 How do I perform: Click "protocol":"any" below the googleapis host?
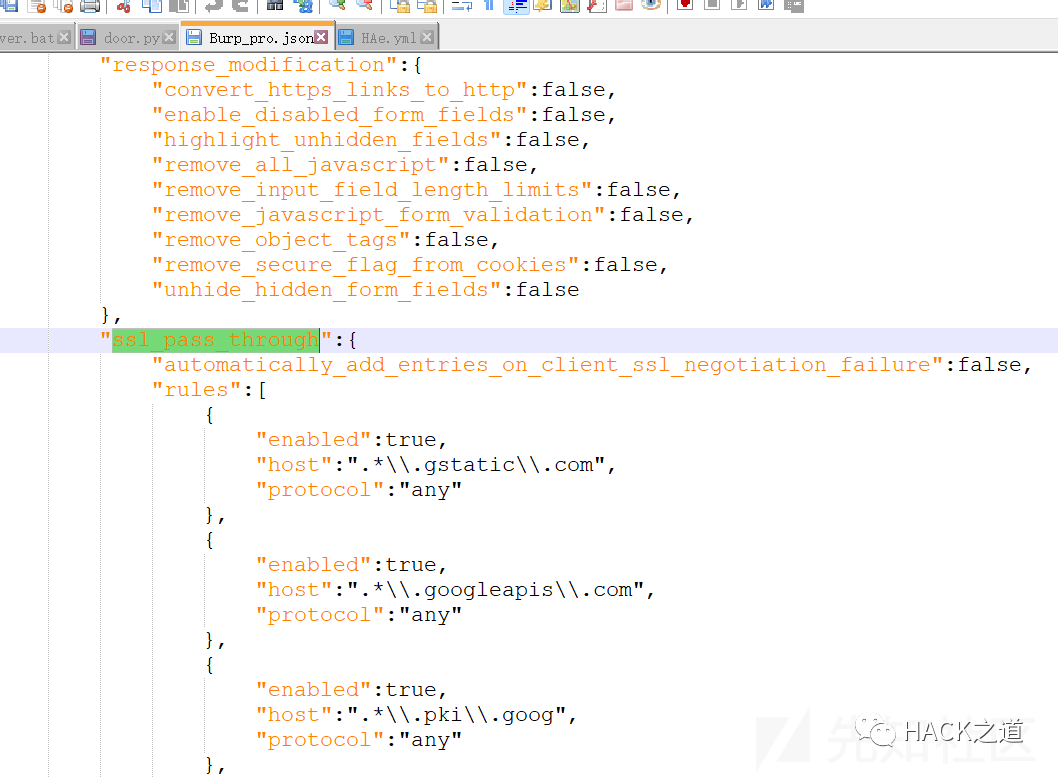point(358,615)
